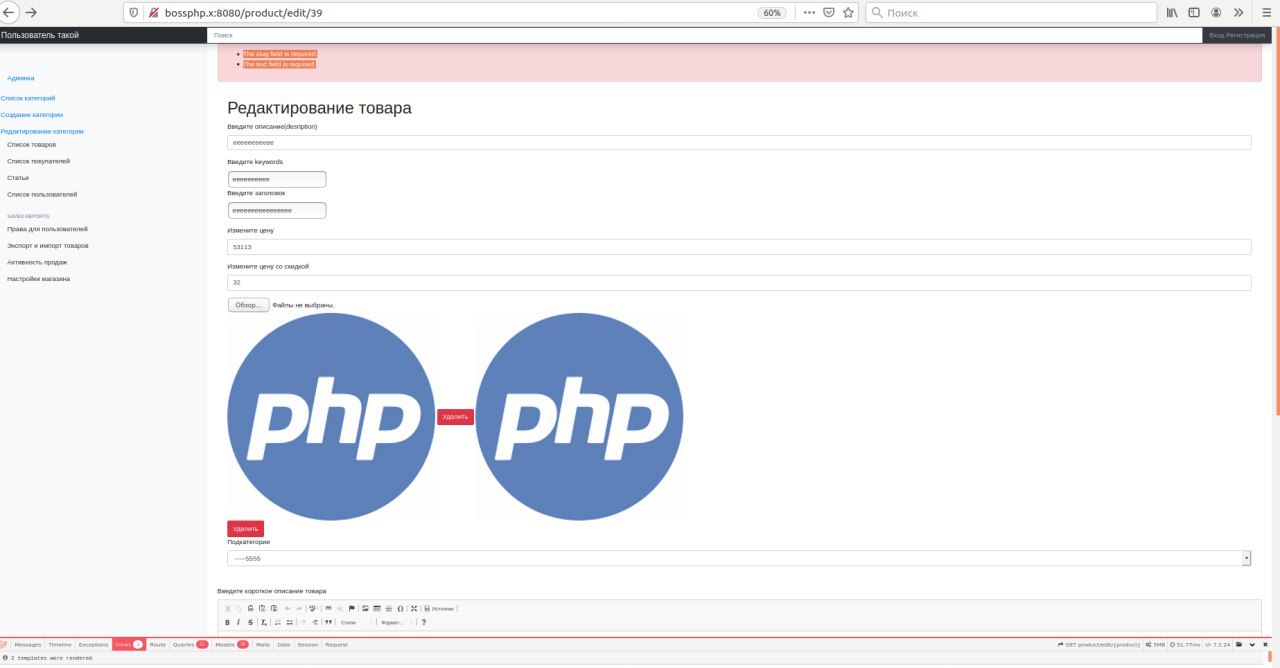Click the price field containing 53113

739,246
